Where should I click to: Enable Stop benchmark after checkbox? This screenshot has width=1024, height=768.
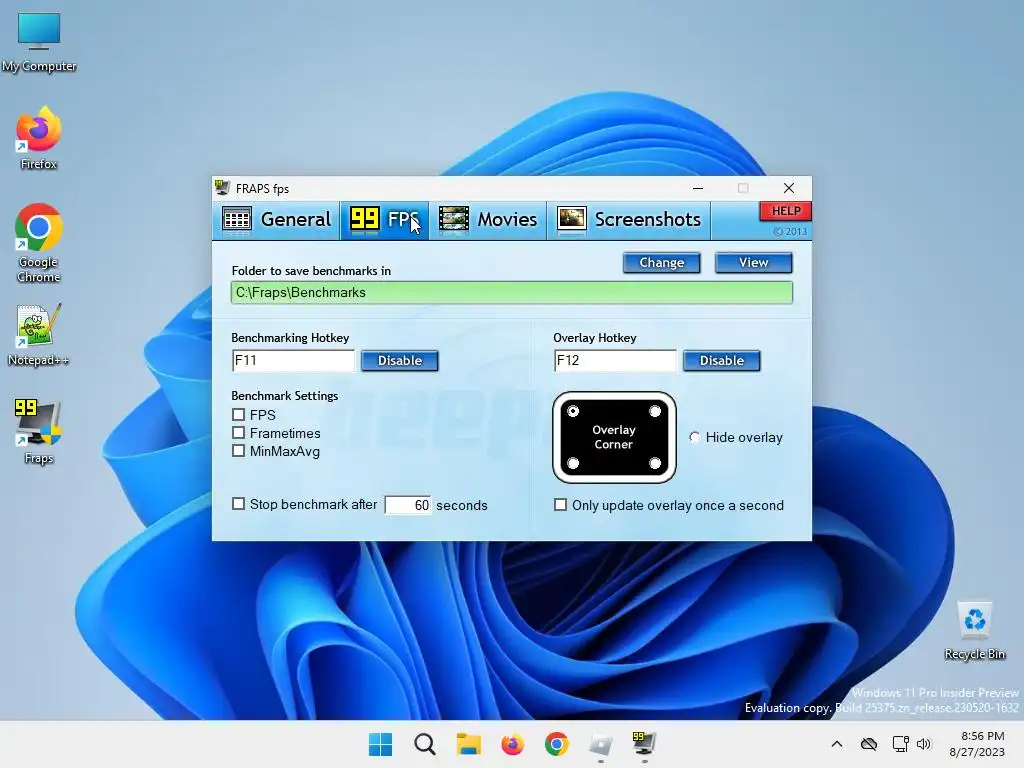pos(238,504)
